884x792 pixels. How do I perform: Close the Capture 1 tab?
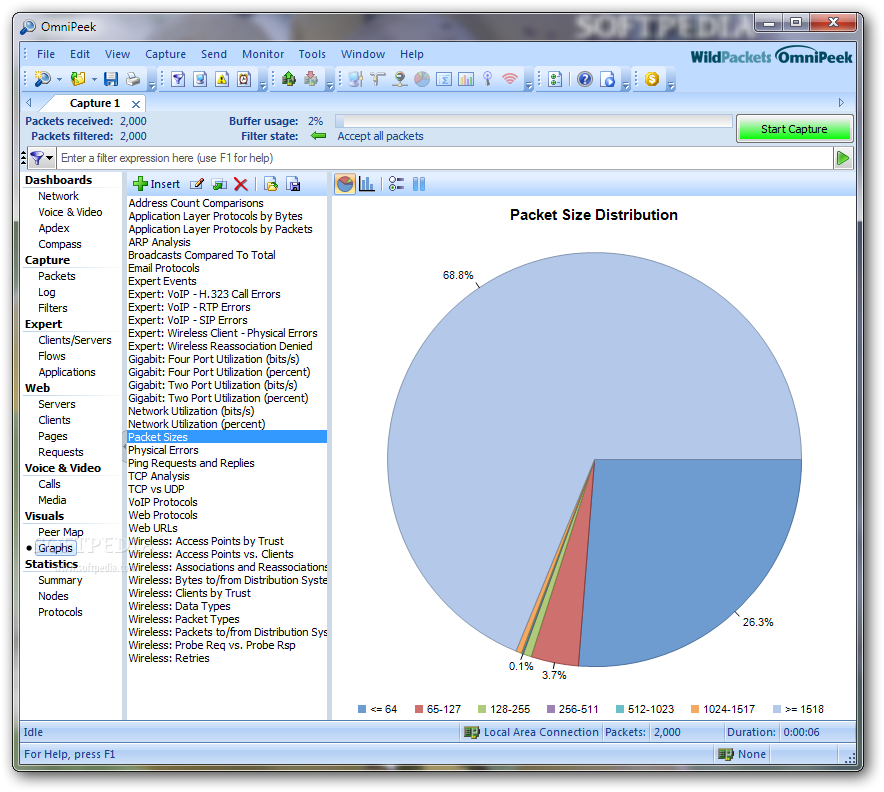tap(136, 104)
